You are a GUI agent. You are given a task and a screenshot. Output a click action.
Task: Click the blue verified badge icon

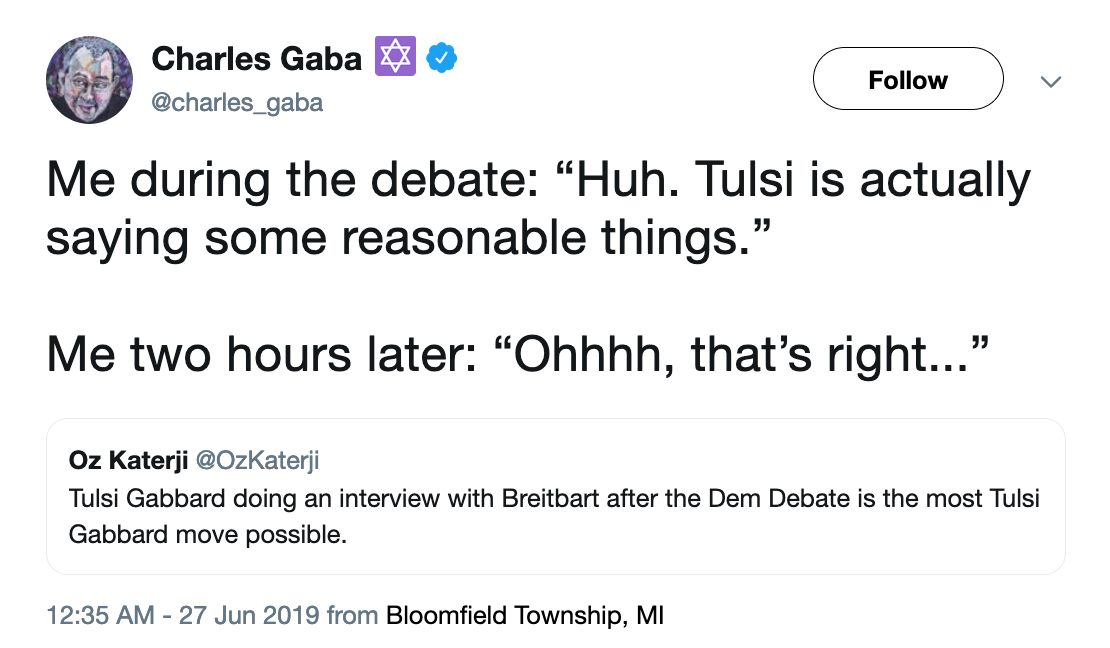(x=442, y=57)
